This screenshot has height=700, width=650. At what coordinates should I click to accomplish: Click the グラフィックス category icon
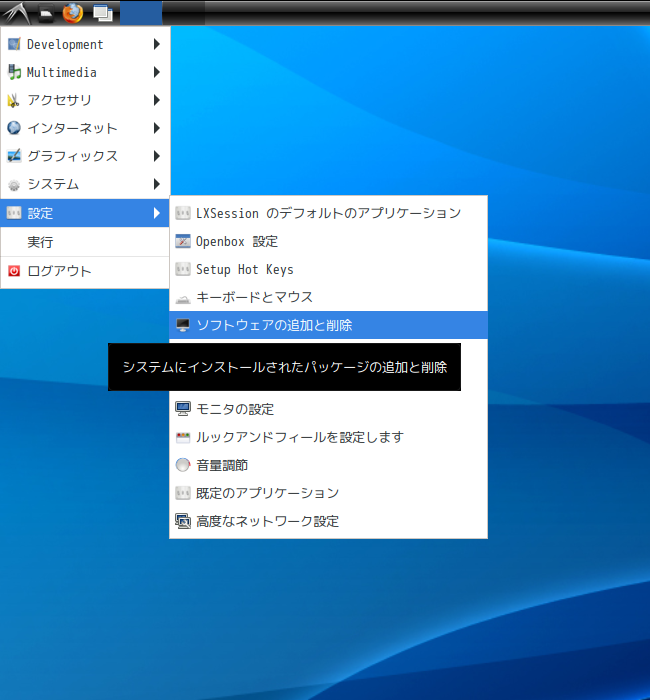click(14, 156)
